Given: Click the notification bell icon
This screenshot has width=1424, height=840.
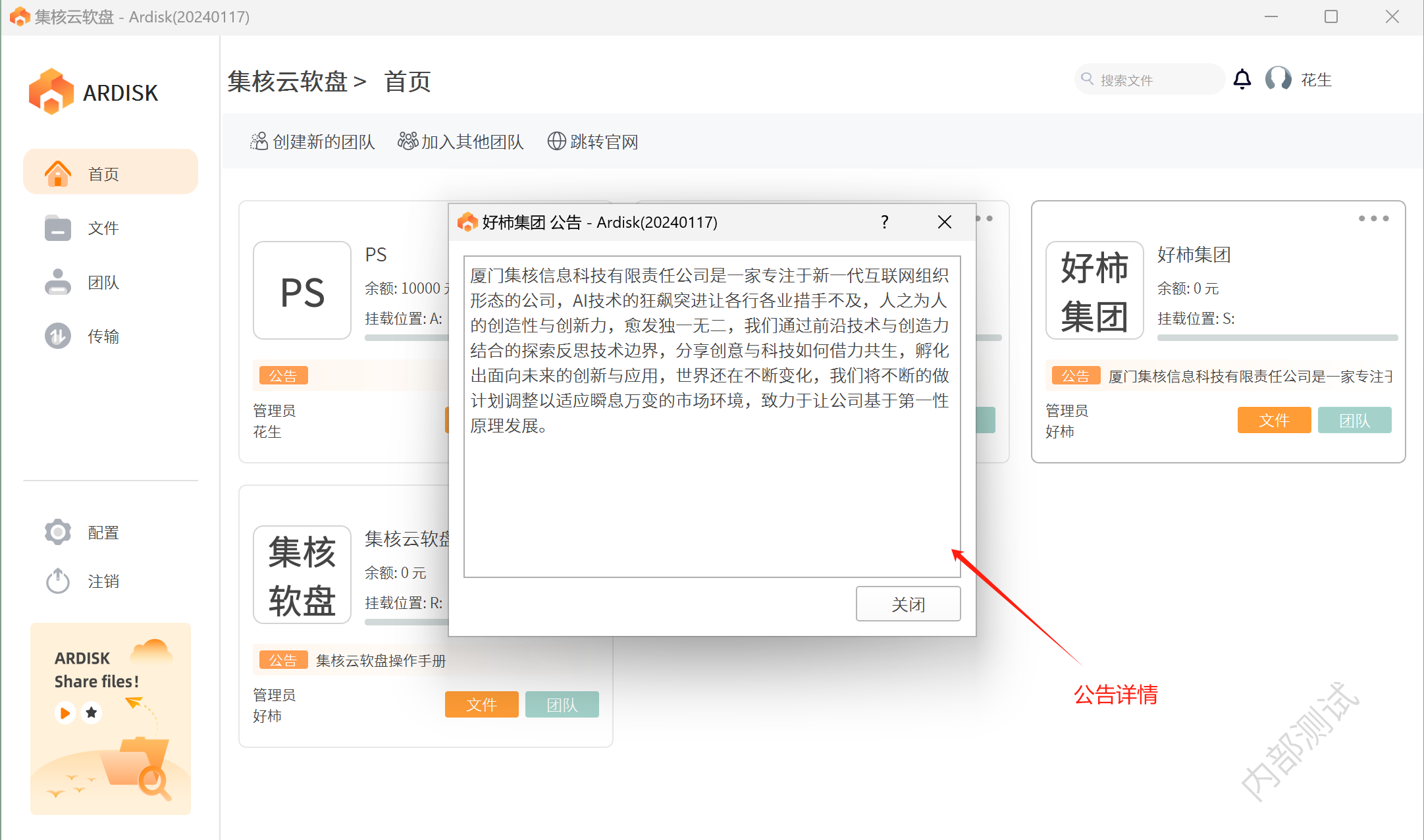Looking at the screenshot, I should point(1242,80).
